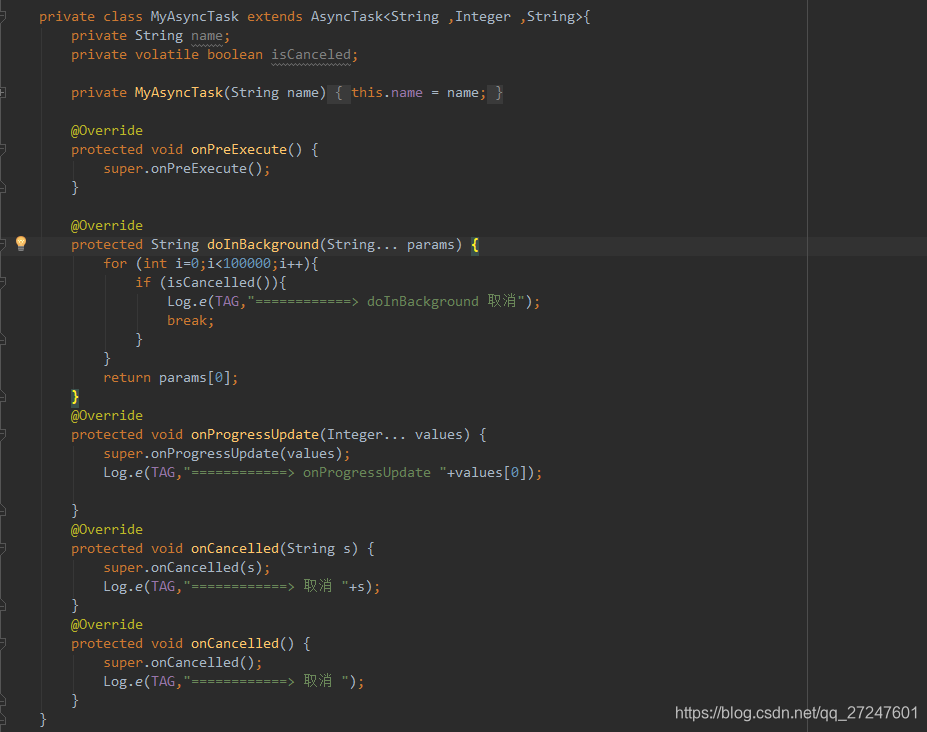
Task: Click 'onCancelled(String s)' method signature
Action: pyautogui.click(x=274, y=549)
